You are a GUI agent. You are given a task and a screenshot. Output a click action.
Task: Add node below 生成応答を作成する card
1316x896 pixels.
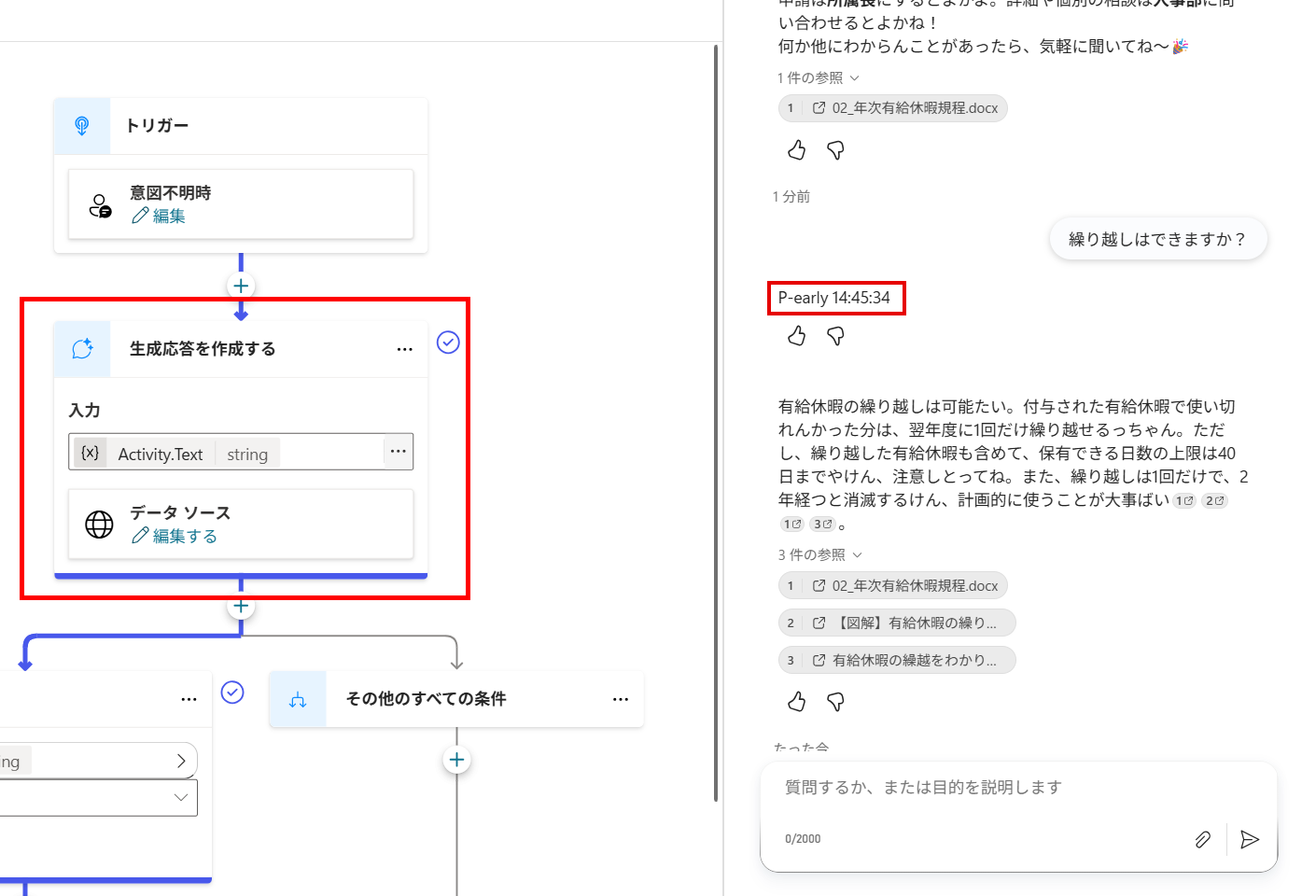click(x=241, y=607)
